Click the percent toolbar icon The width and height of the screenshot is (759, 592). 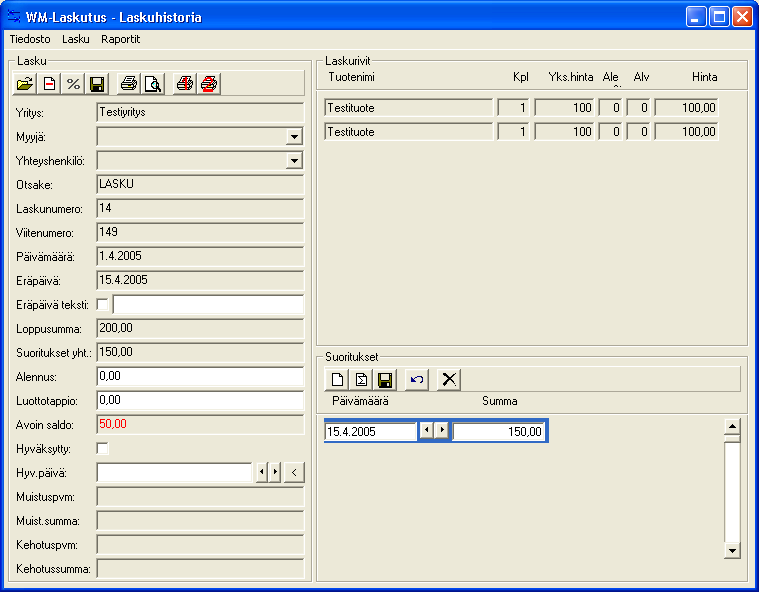[x=73, y=84]
